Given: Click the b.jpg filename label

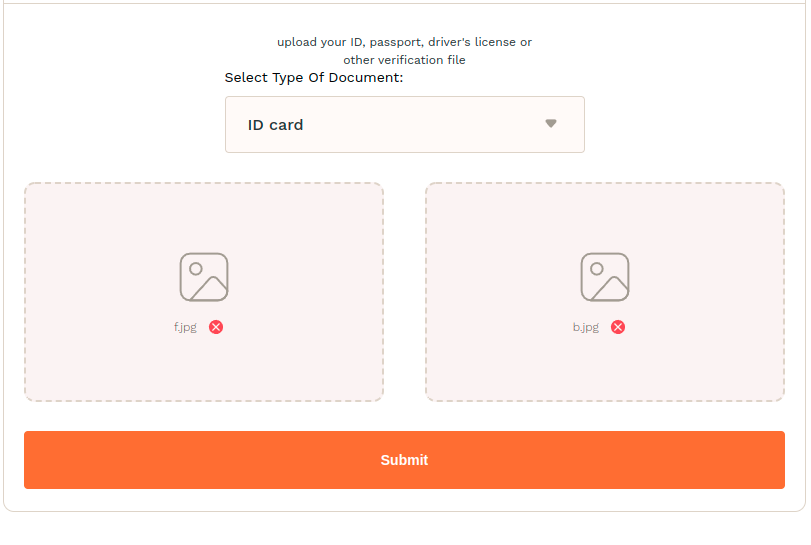Looking at the screenshot, I should (586, 327).
